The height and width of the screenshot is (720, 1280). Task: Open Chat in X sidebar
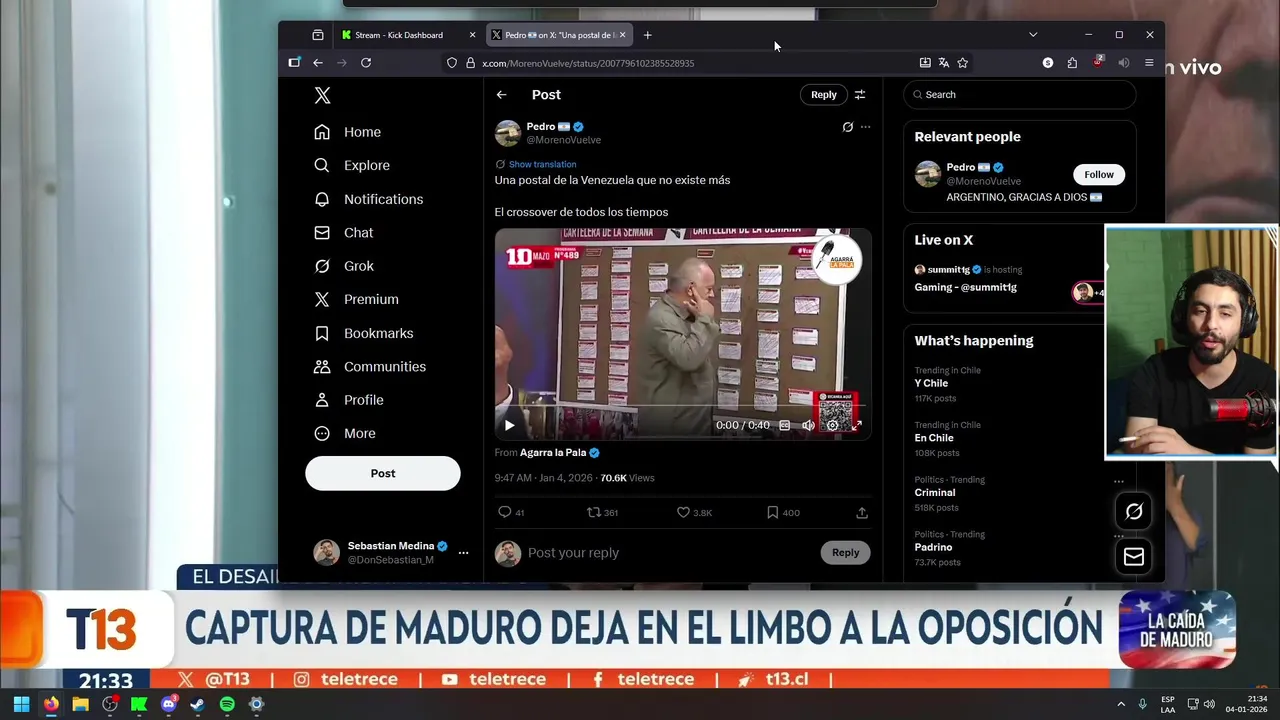tap(343, 232)
